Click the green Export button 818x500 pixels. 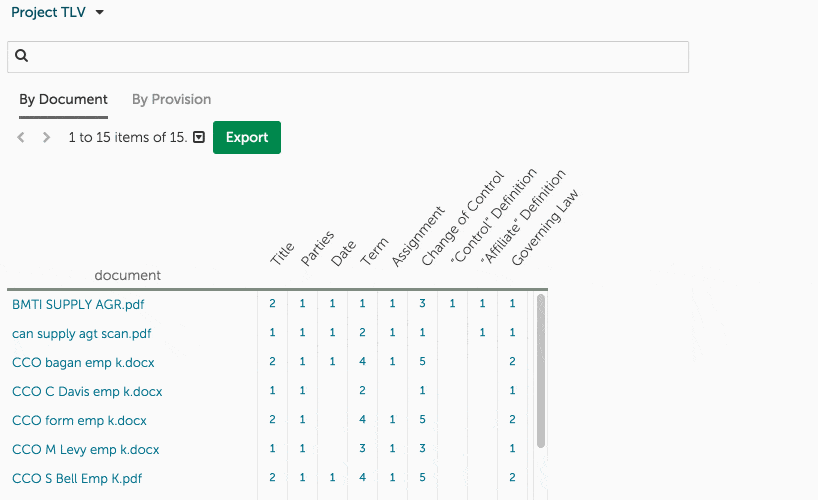(247, 137)
